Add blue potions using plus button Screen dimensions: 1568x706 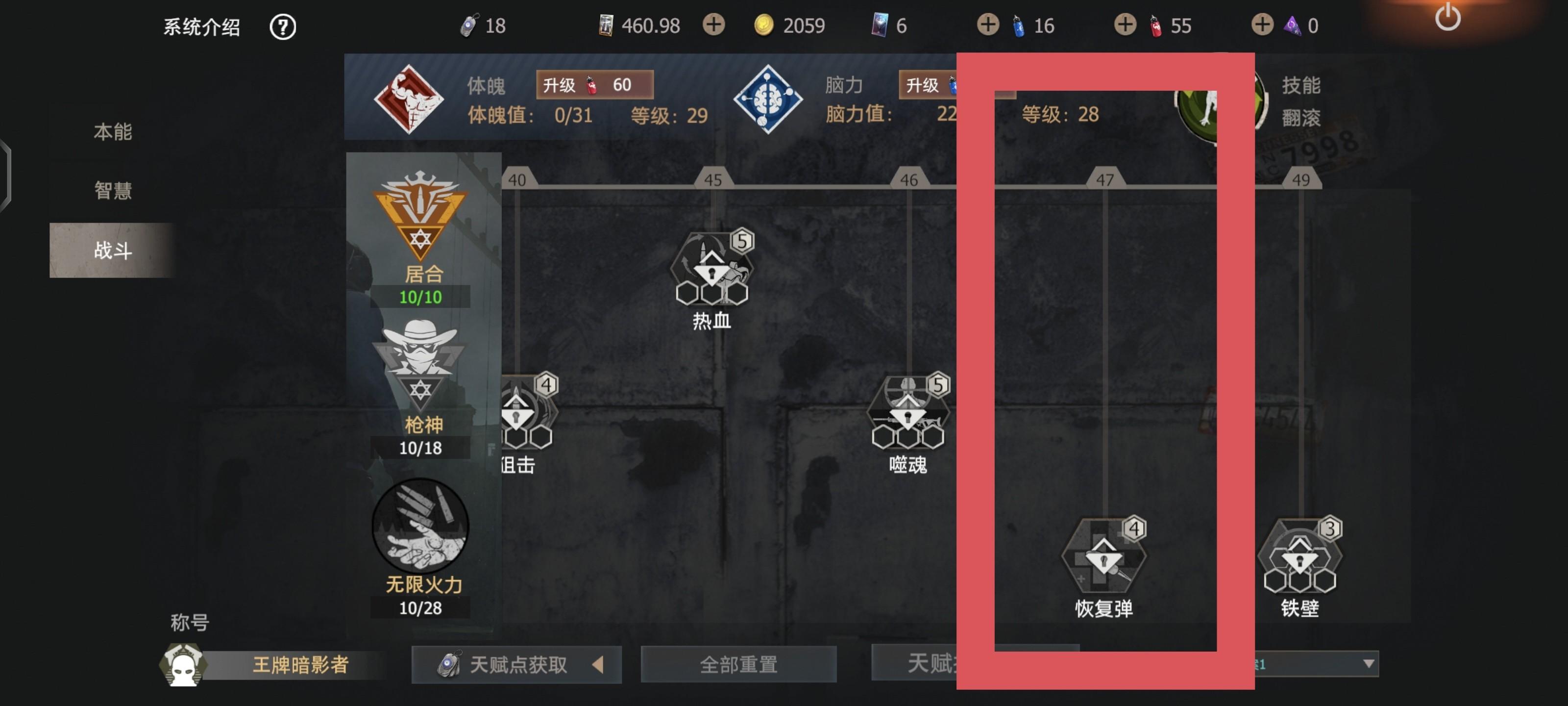pos(988,25)
